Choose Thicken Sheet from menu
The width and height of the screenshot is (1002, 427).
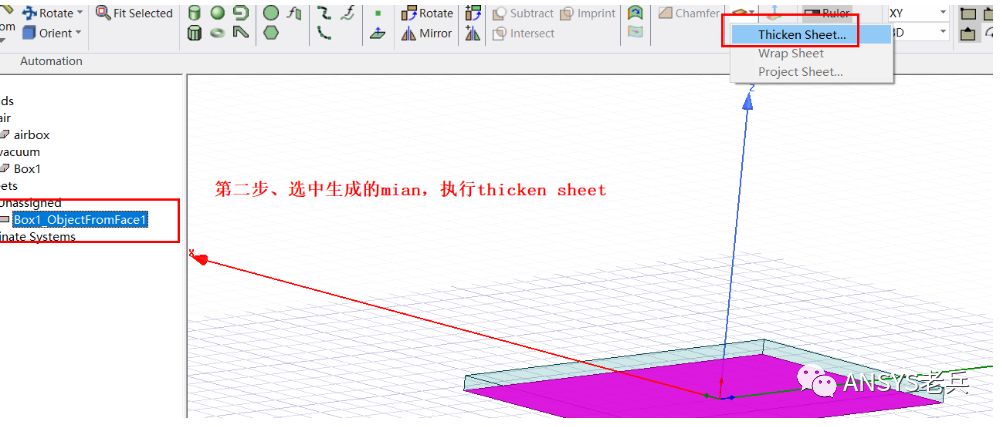801,35
